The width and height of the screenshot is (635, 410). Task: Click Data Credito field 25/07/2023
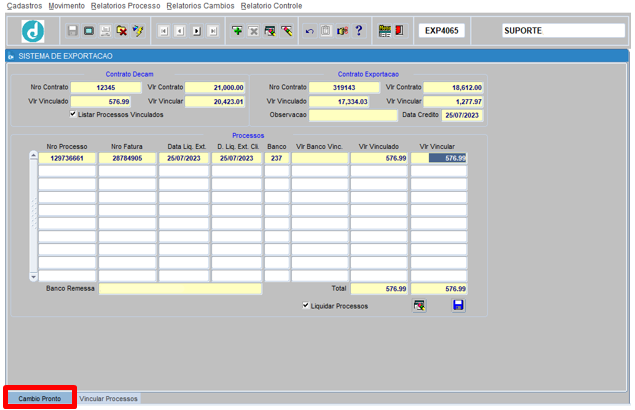462,115
